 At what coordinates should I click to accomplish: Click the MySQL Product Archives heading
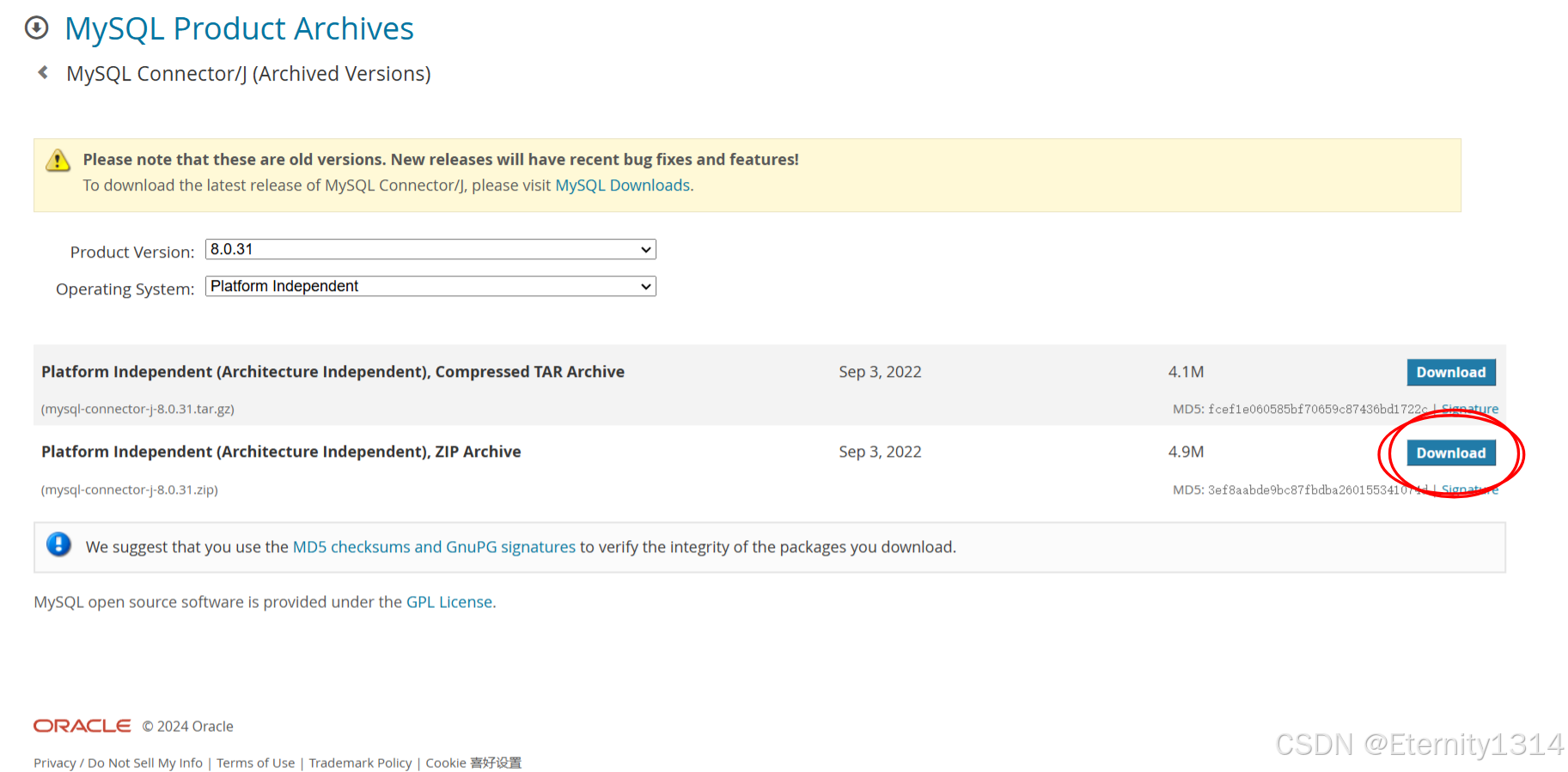[x=240, y=28]
